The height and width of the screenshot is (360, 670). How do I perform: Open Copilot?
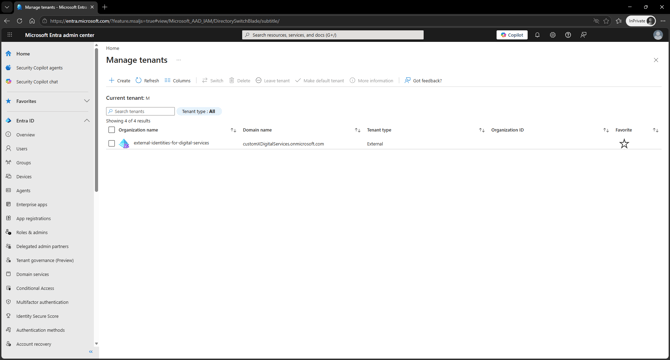(x=512, y=35)
